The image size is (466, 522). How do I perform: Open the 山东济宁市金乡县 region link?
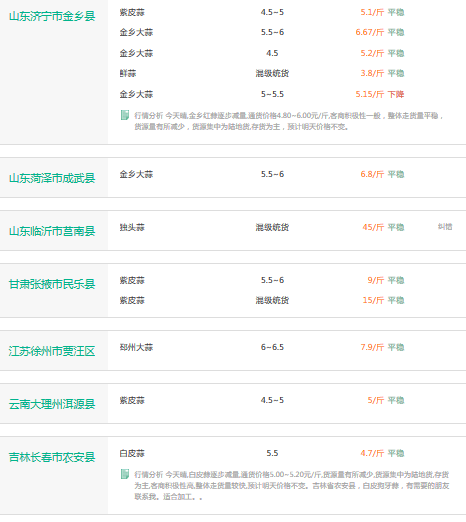(x=52, y=16)
